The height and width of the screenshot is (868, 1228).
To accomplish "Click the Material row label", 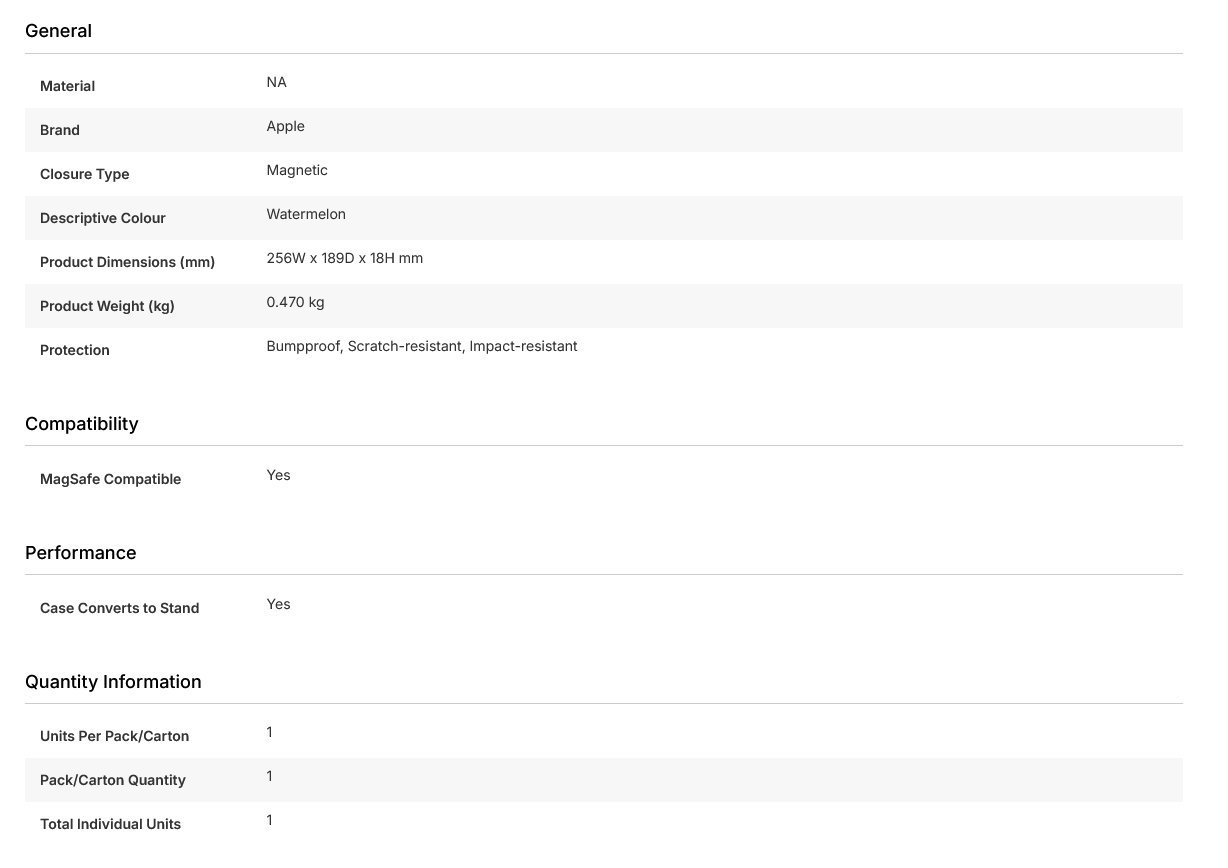I will [x=67, y=86].
